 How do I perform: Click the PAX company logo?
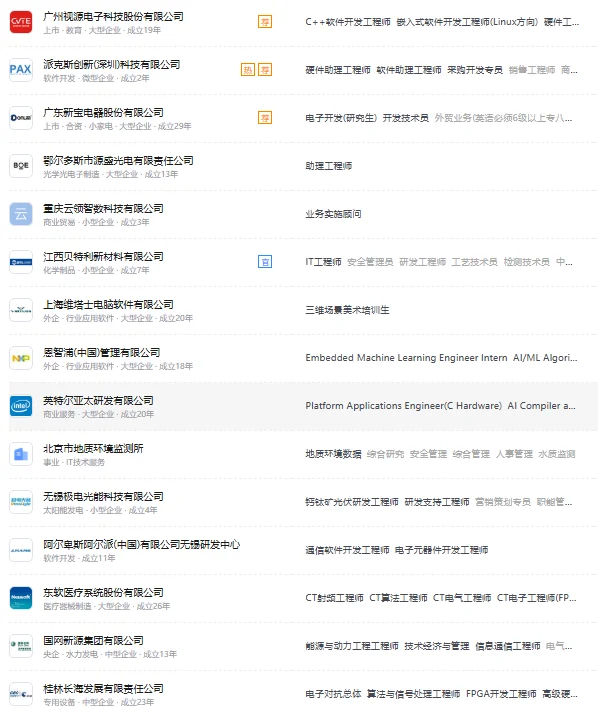[21, 70]
